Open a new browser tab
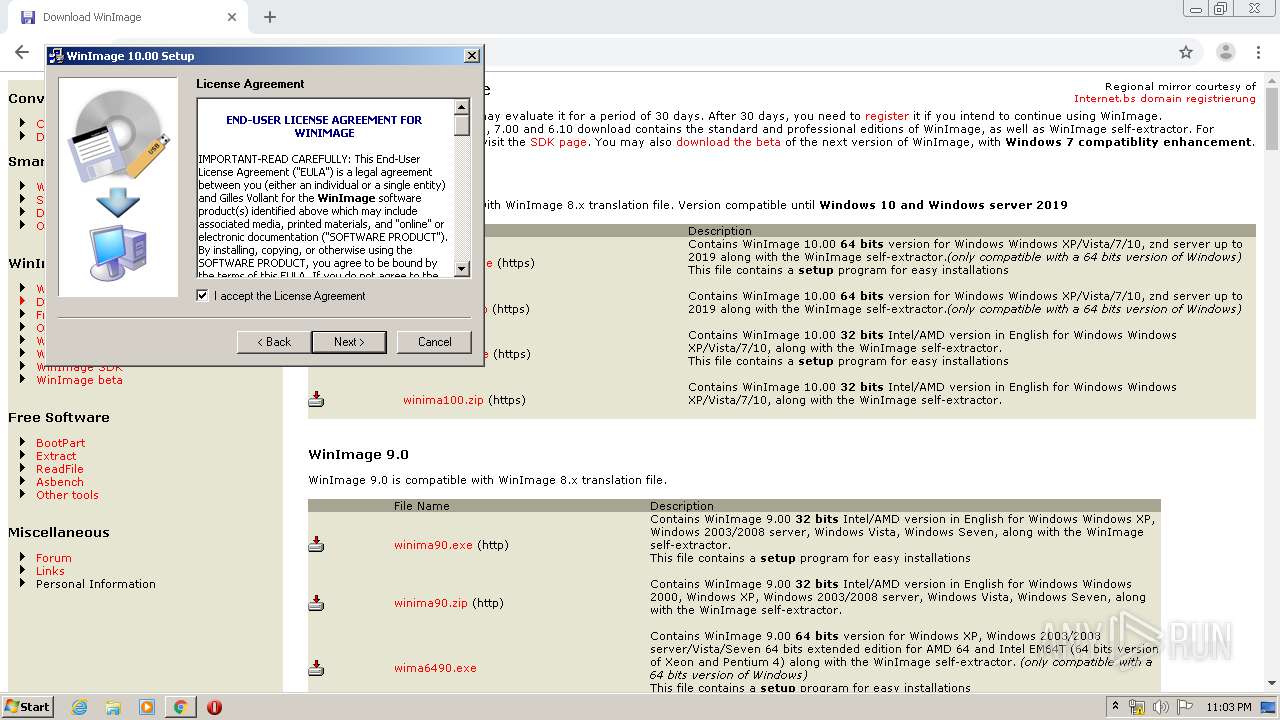 pos(270,17)
